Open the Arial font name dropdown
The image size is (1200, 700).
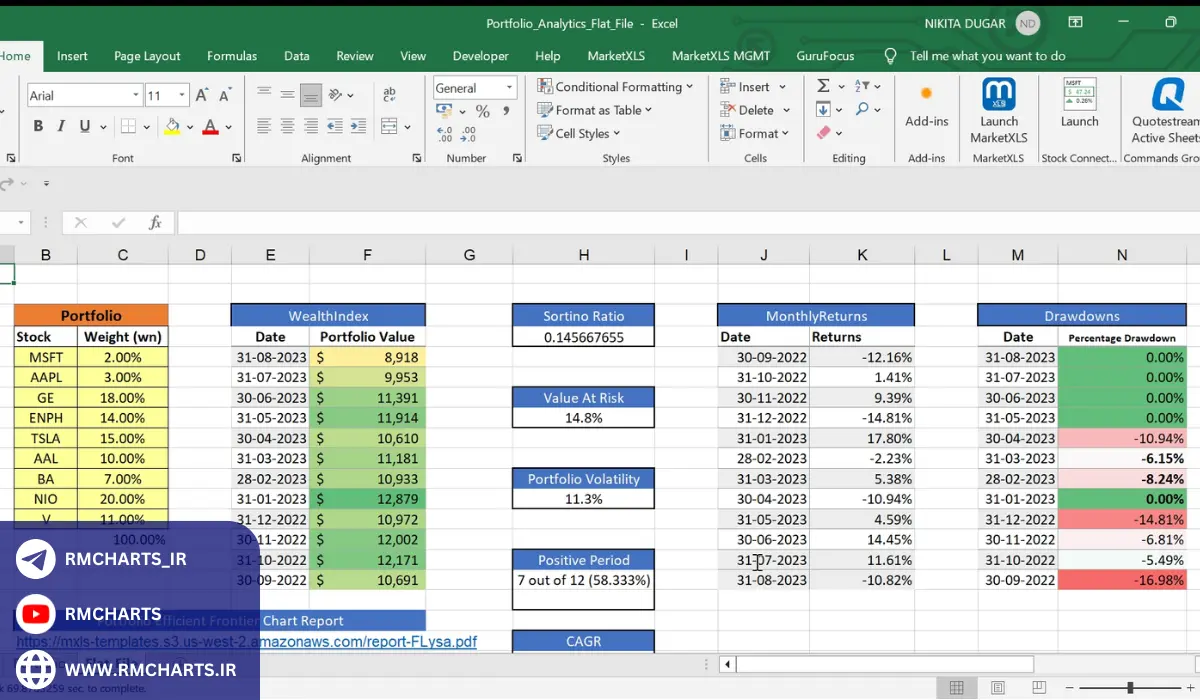pyautogui.click(x=136, y=96)
